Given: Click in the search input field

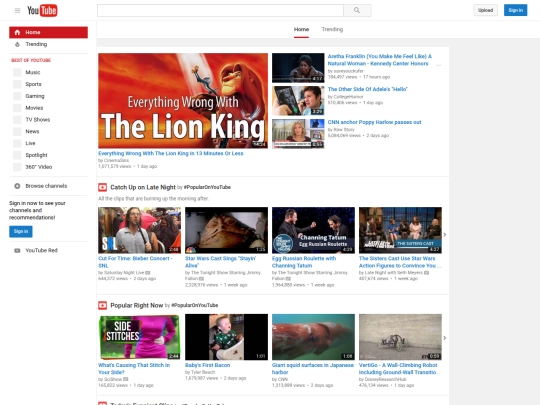Looking at the screenshot, I should click(x=220, y=10).
